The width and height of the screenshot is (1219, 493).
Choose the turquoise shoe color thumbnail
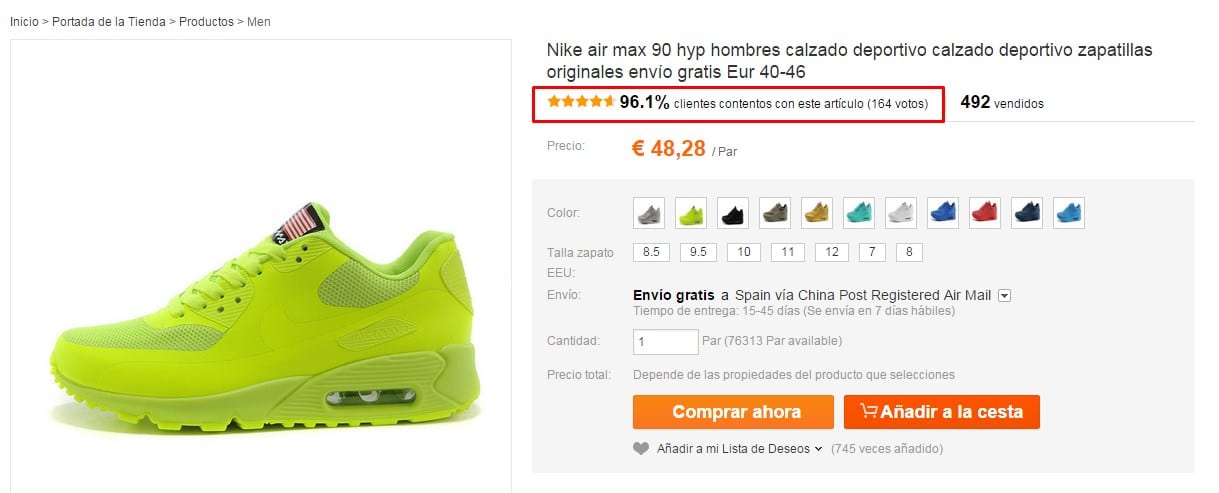click(x=859, y=212)
